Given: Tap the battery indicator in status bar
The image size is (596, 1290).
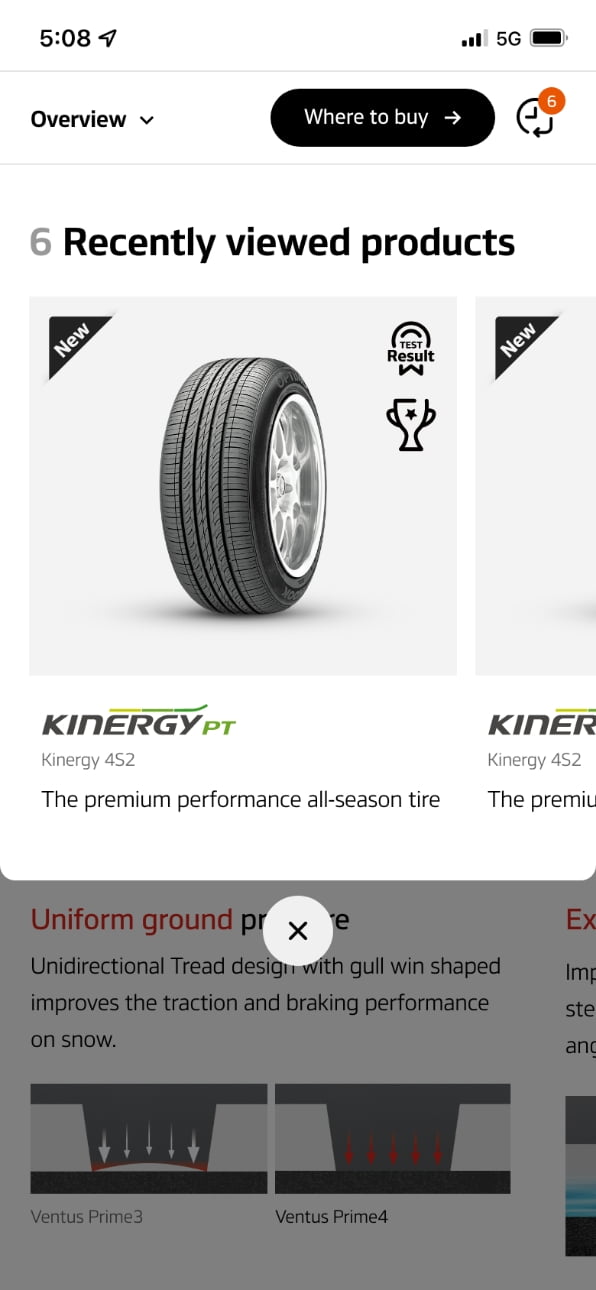Looking at the screenshot, I should pyautogui.click(x=549, y=39).
